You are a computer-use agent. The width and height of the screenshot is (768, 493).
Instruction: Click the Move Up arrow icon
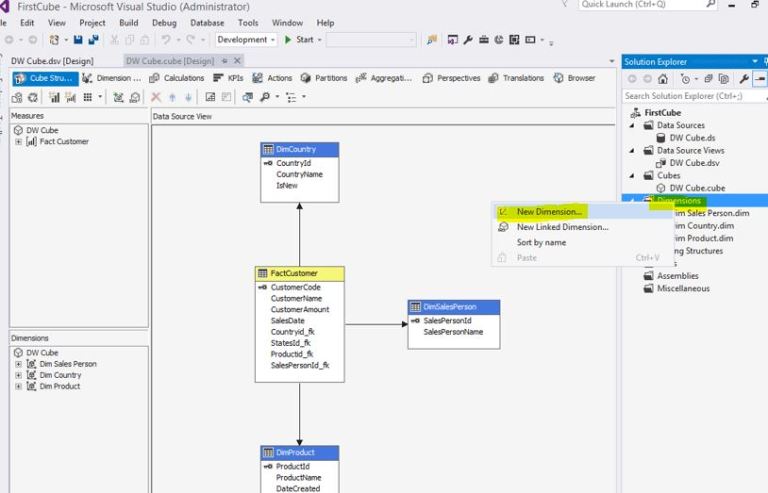[172, 97]
